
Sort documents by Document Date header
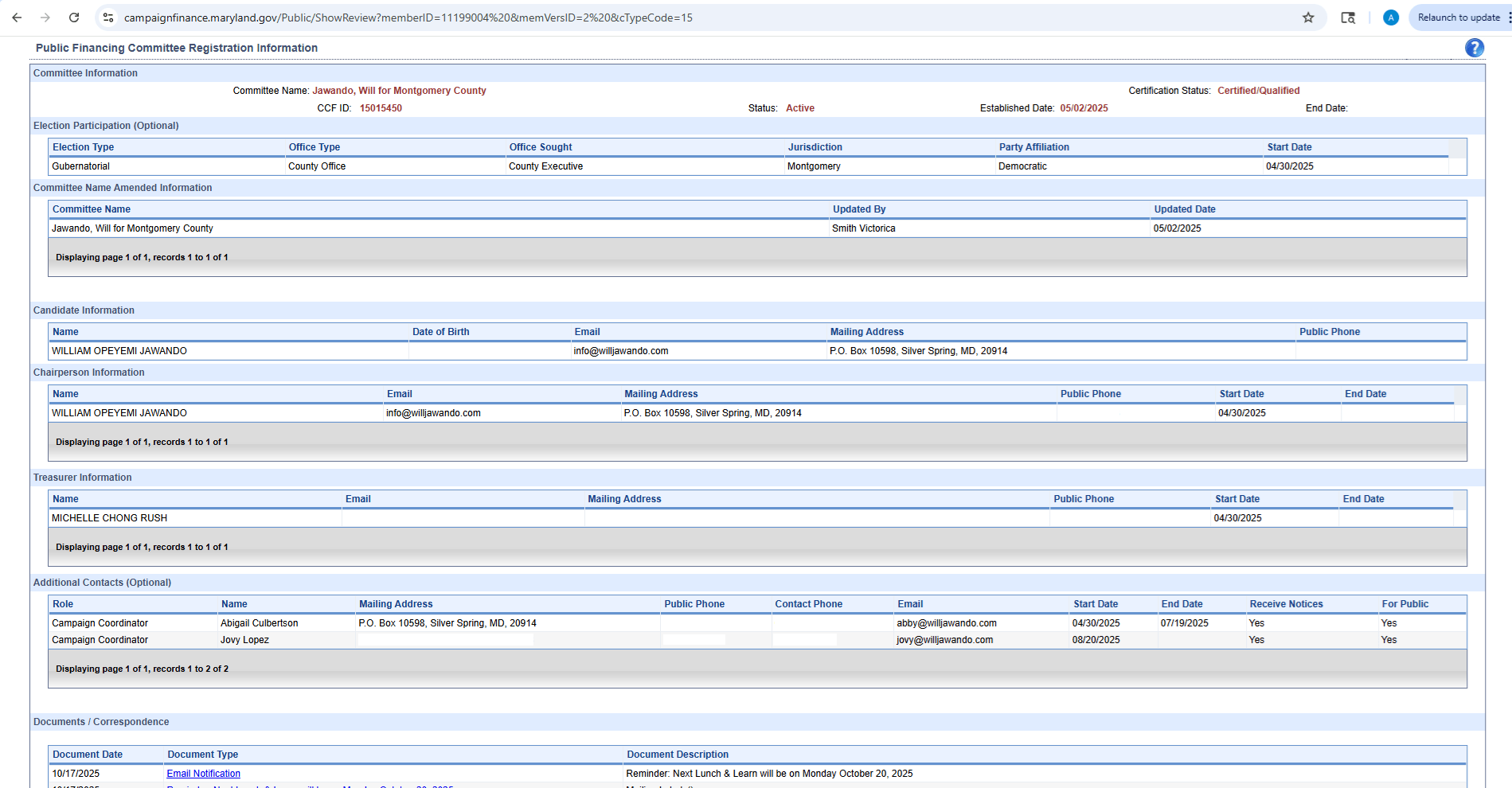tap(88, 755)
